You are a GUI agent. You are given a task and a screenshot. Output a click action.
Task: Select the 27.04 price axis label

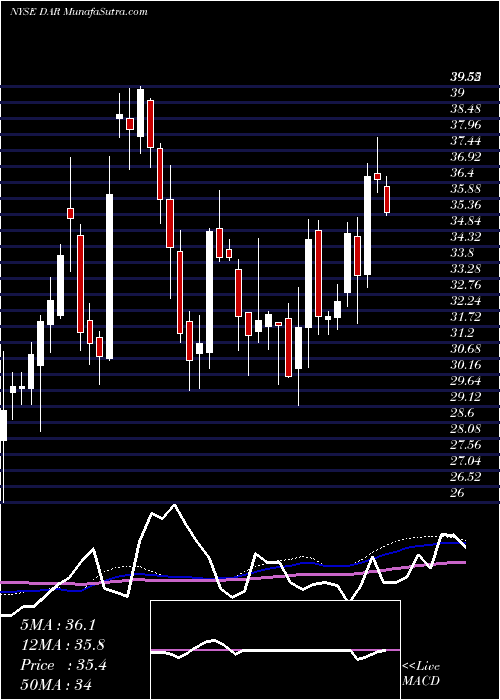click(x=465, y=461)
